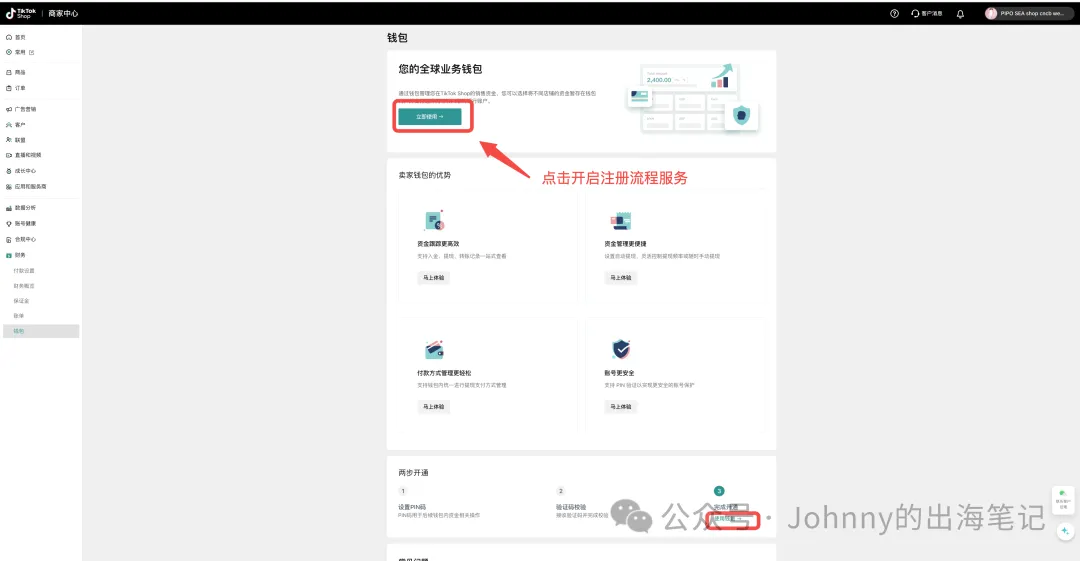Click the TikTok Shop logo
The height and width of the screenshot is (561, 1080).
click(x=20, y=13)
